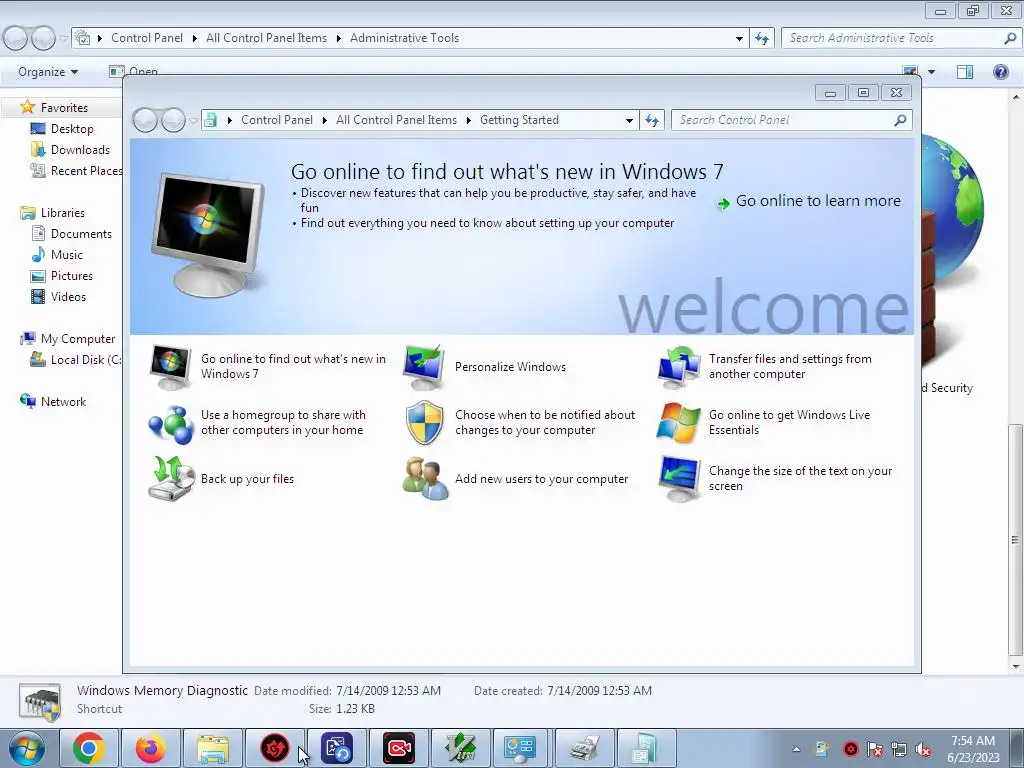Expand the arrow after Control Panel in Administrative Tools
Screen dimensions: 1024x768
195,39
